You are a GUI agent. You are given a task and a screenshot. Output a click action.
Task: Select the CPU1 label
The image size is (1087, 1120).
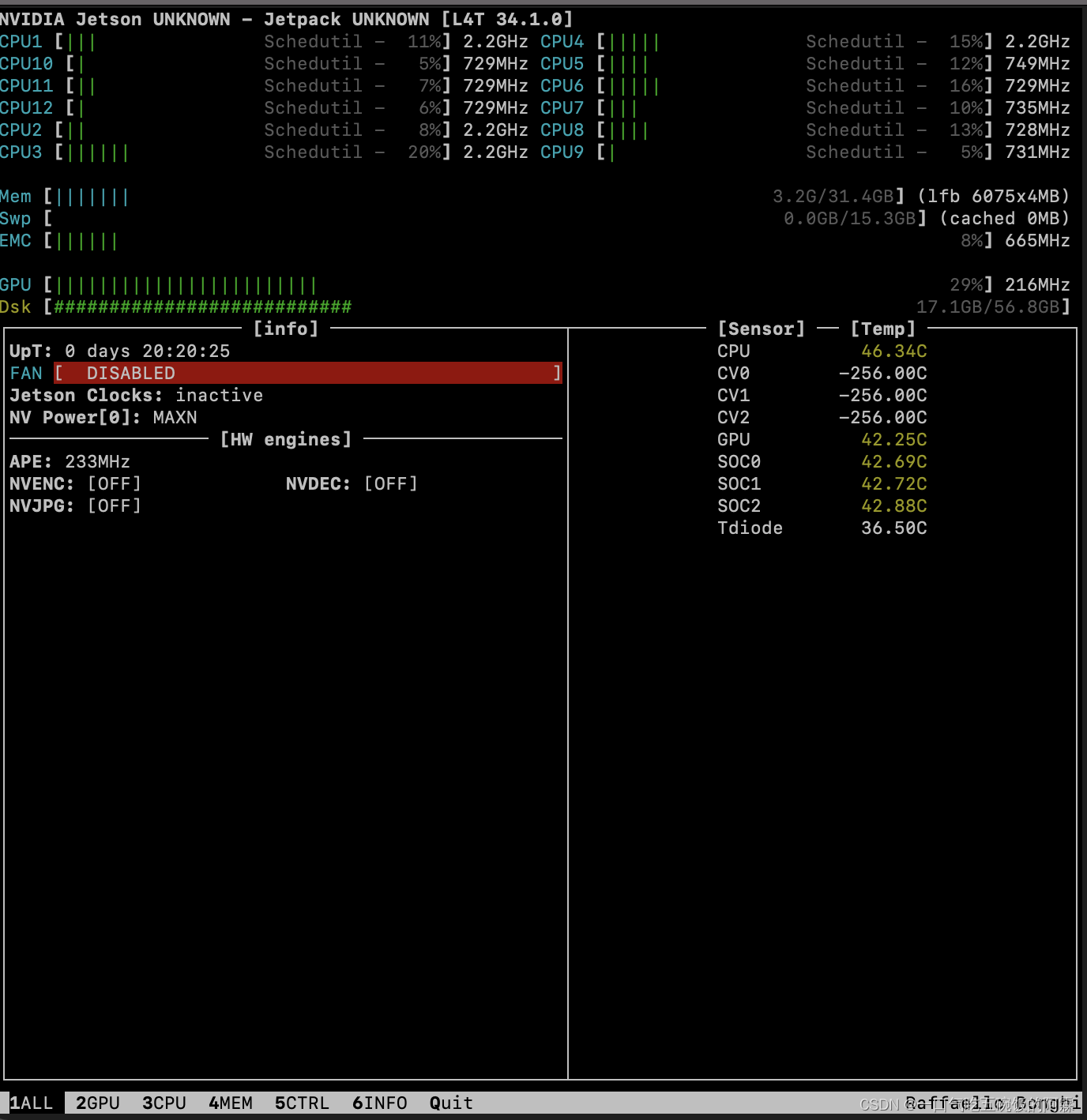pos(21,41)
